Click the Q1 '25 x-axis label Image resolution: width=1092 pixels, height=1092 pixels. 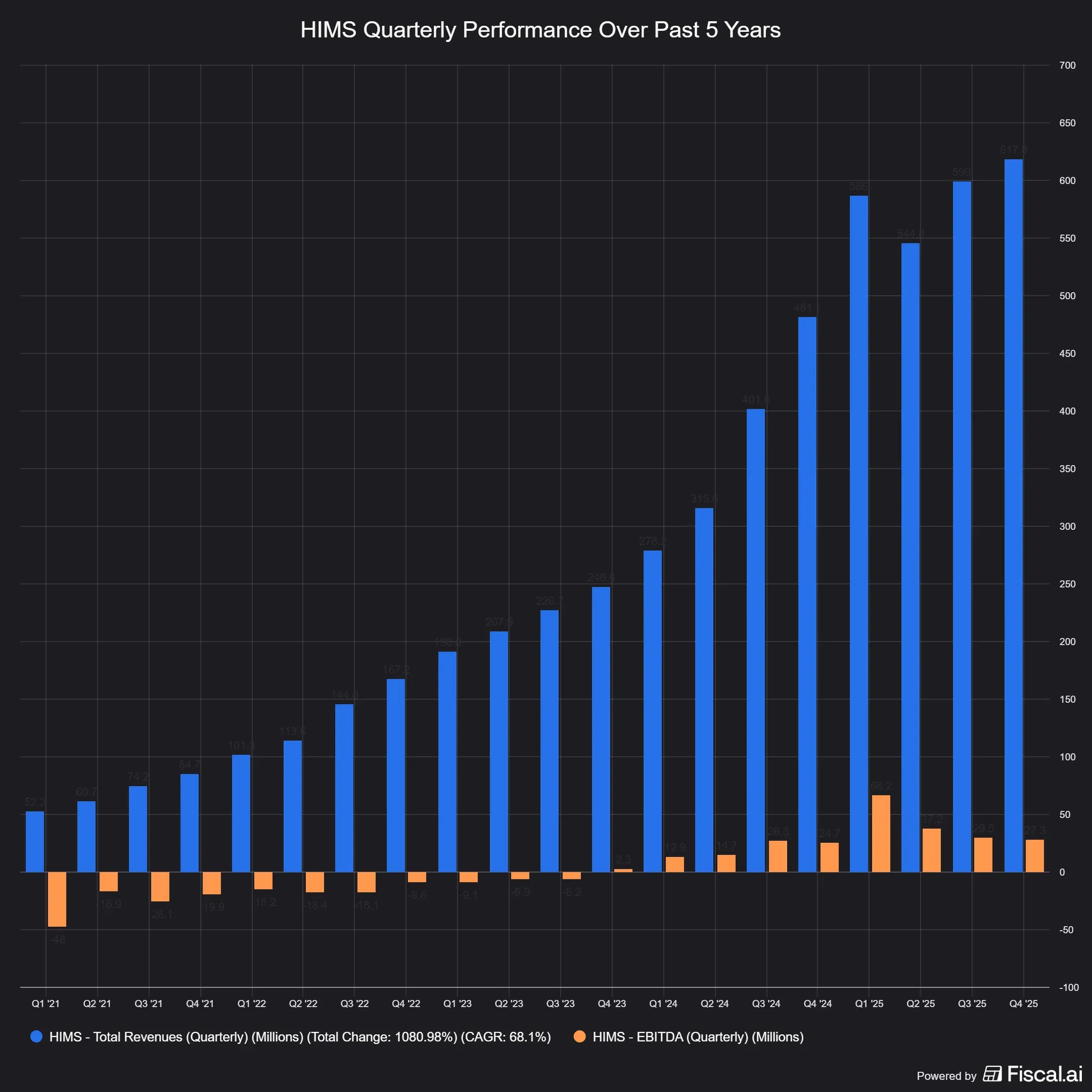click(x=870, y=1003)
